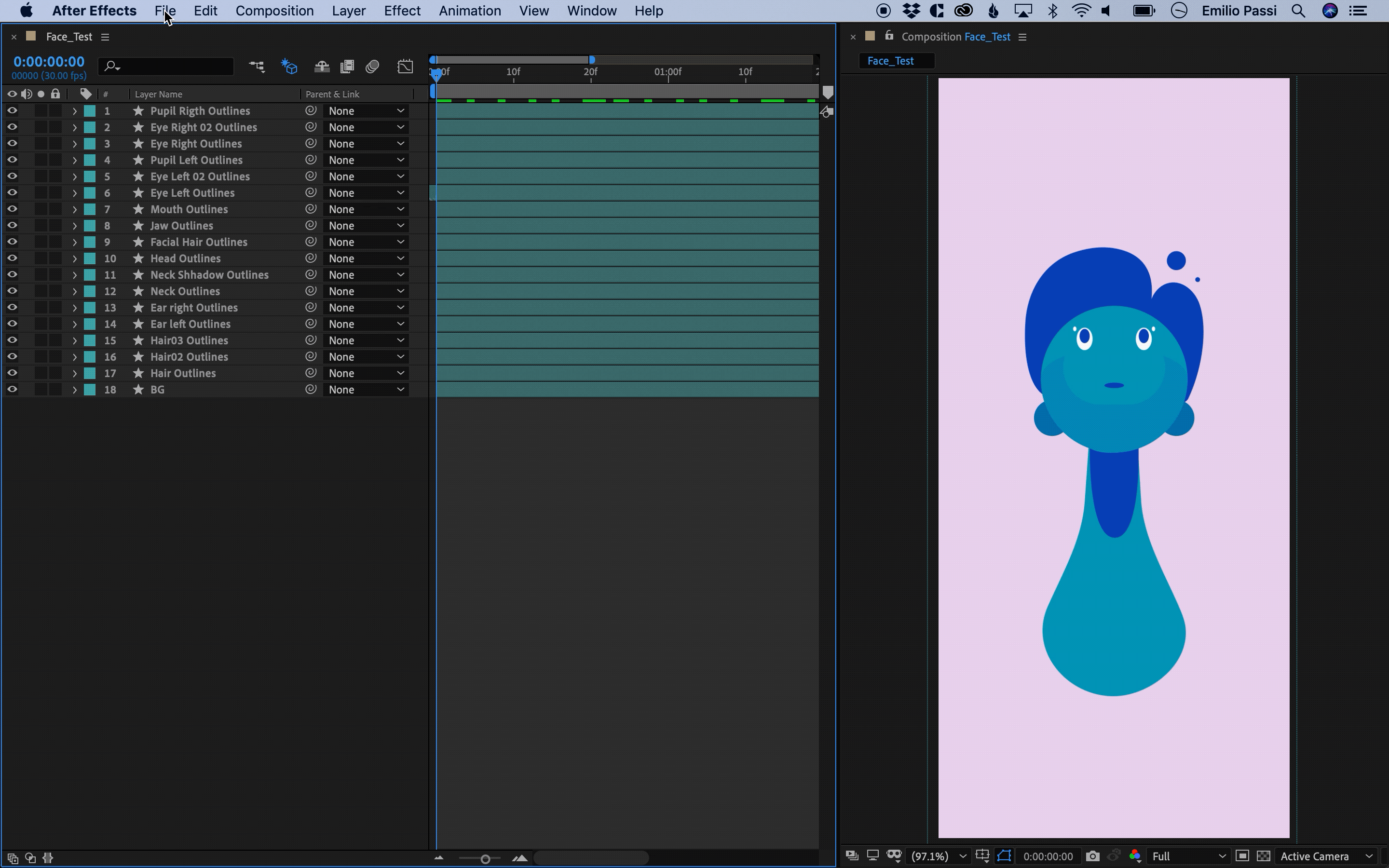Hide the BG layer visibility eye
1389x868 pixels.
[12, 389]
